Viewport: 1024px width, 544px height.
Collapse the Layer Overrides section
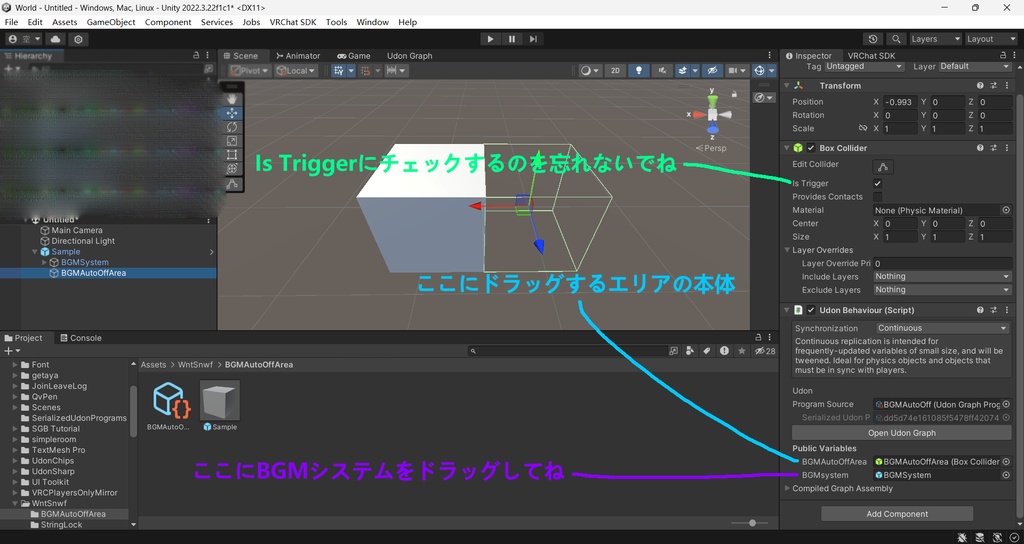pyautogui.click(x=787, y=250)
